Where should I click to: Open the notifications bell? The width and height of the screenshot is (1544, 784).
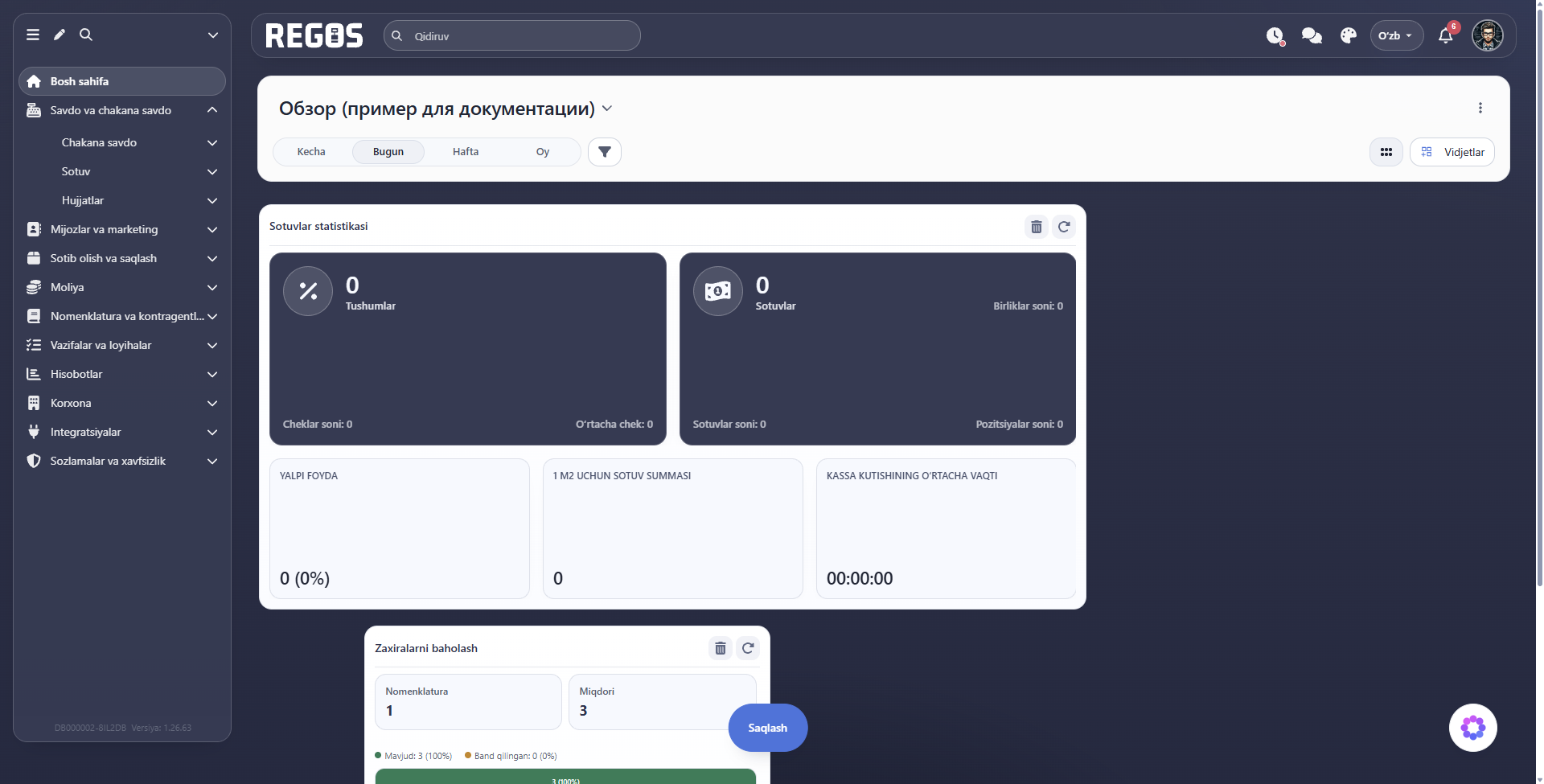[1446, 35]
